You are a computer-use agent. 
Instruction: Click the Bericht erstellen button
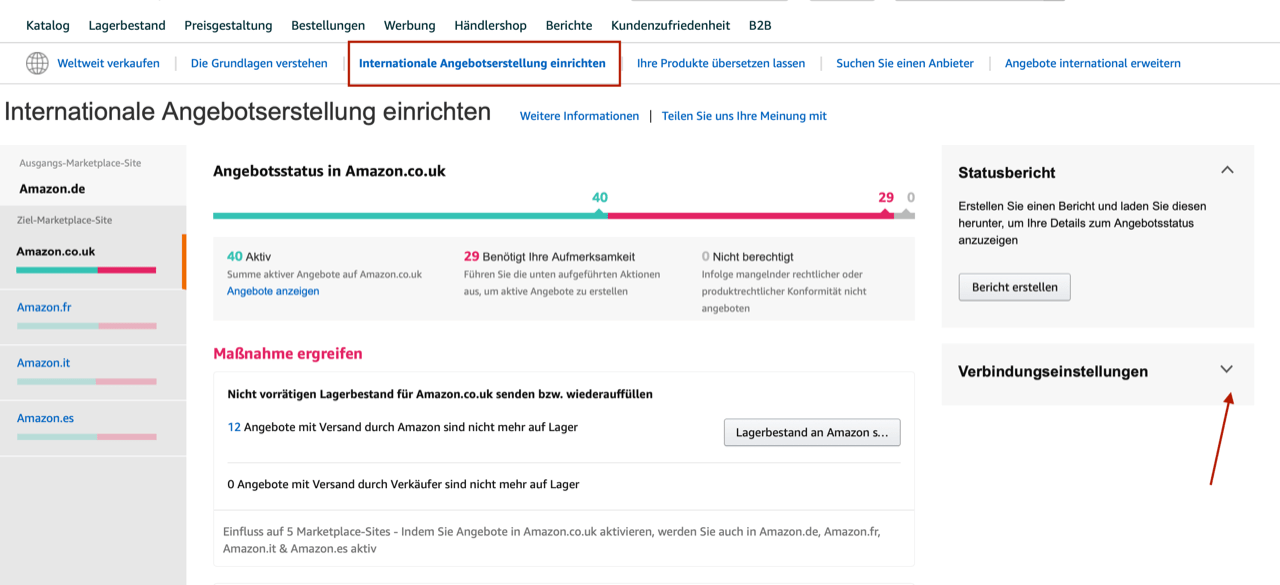click(x=1015, y=287)
